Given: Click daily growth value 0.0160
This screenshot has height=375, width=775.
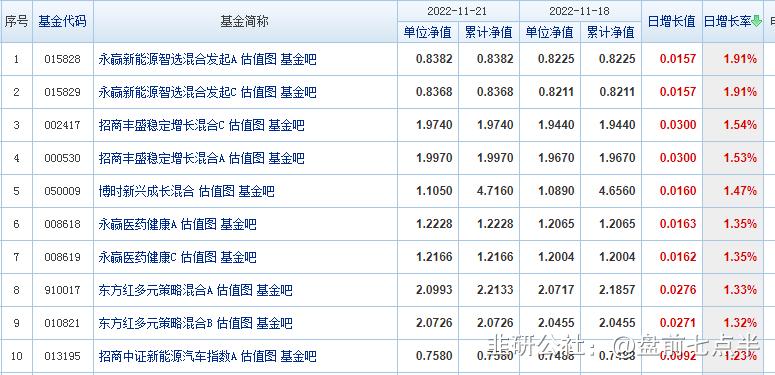Looking at the screenshot, I should click(678, 191).
